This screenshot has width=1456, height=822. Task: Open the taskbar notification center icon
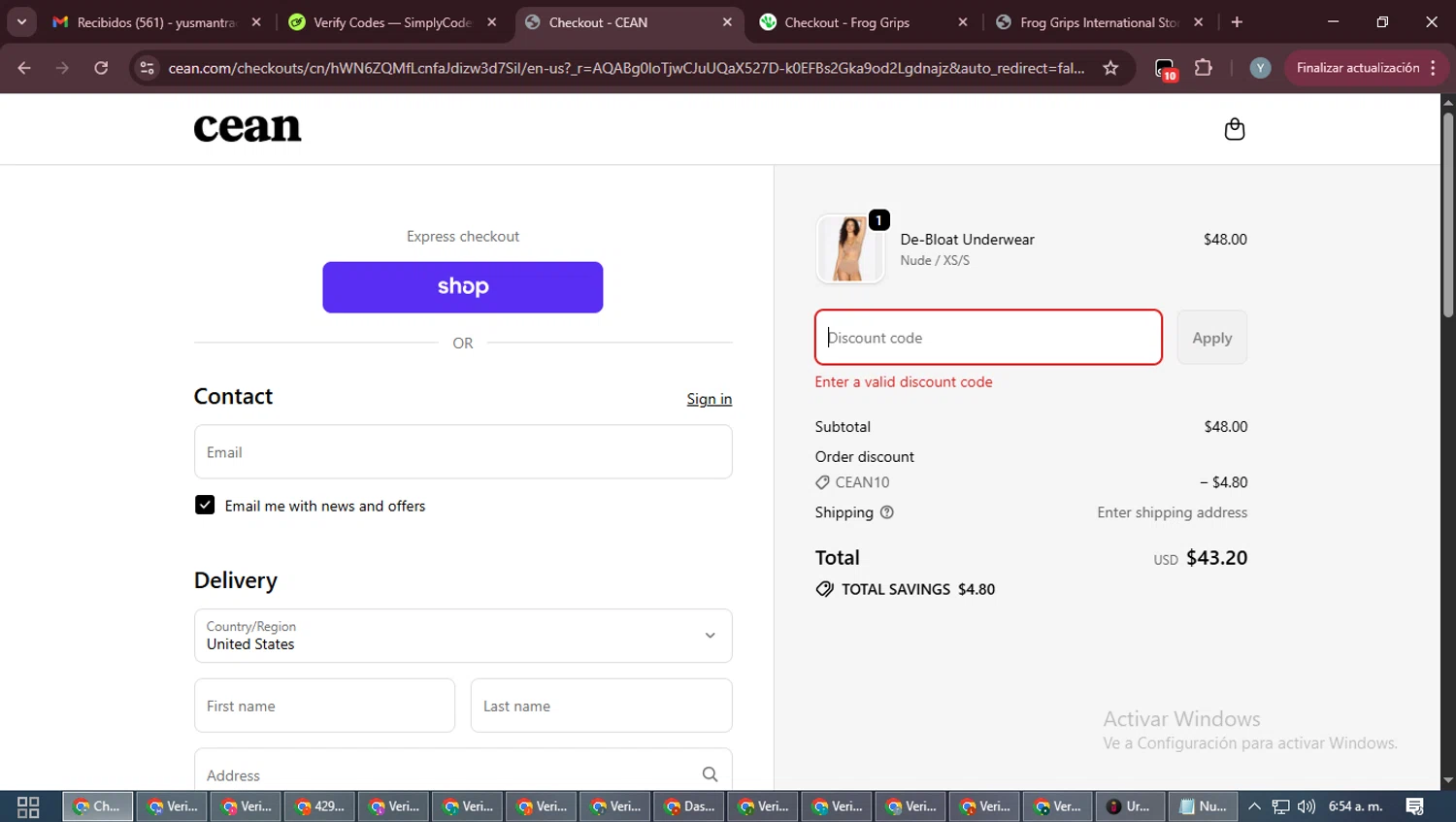[x=1415, y=806]
